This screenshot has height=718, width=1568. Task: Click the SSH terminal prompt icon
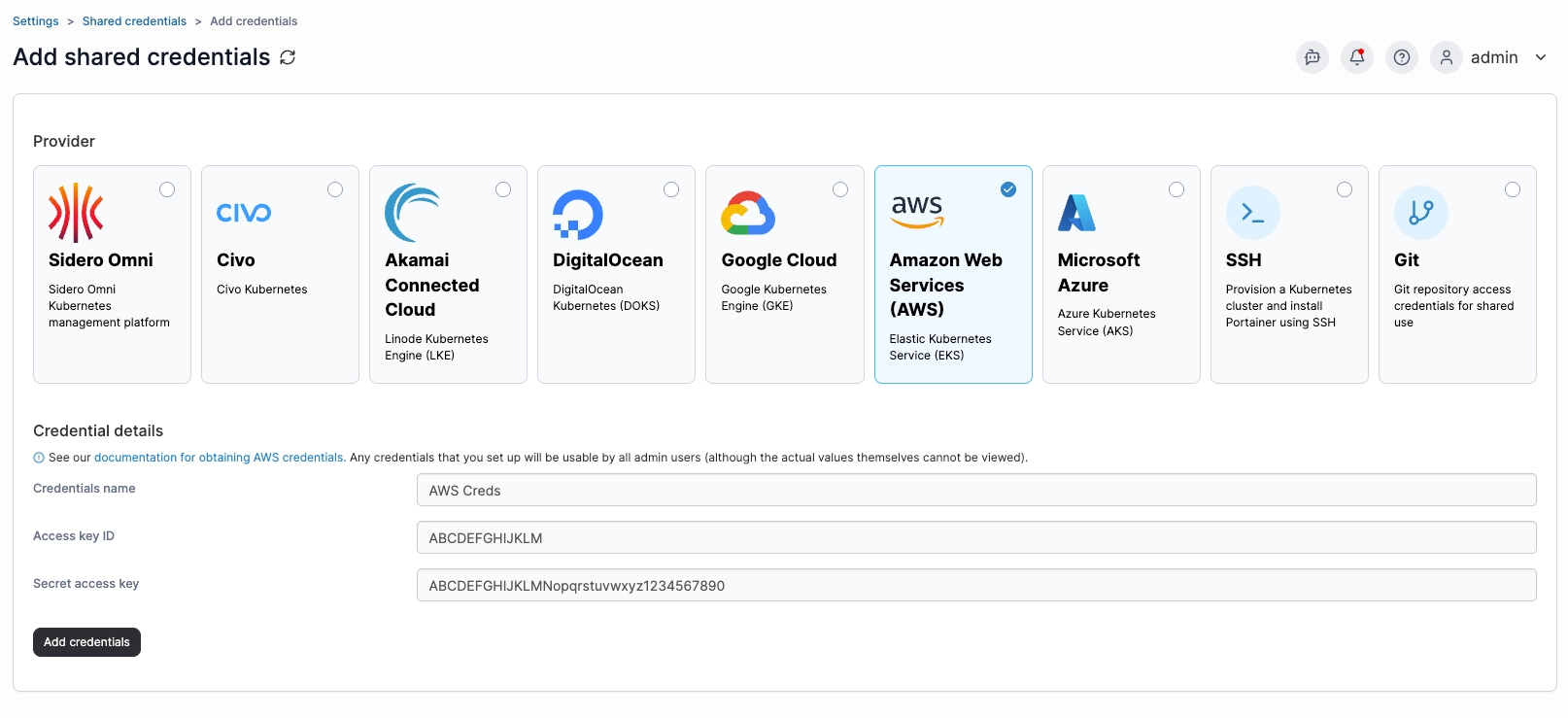pos(1252,213)
